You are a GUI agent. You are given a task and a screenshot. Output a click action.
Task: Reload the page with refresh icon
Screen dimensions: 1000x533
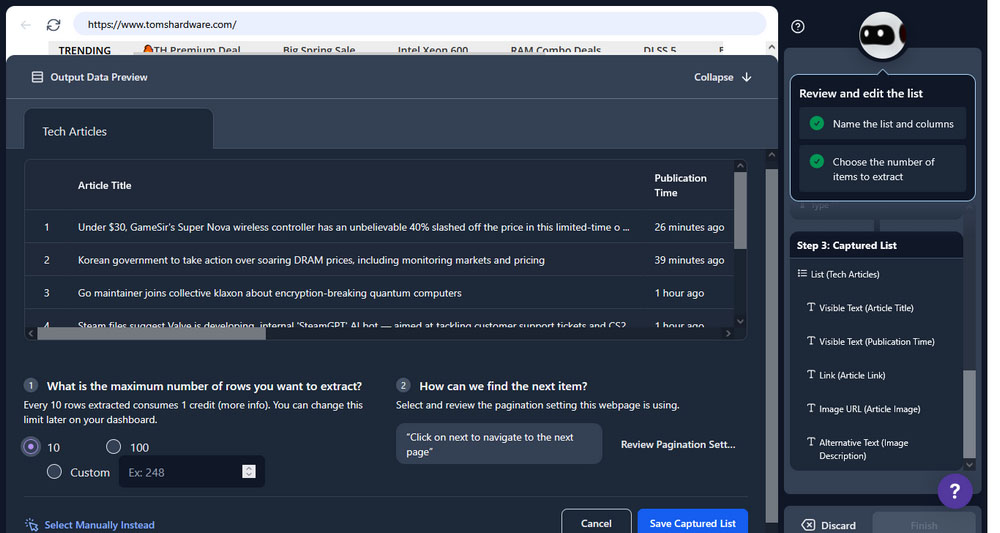click(x=54, y=25)
